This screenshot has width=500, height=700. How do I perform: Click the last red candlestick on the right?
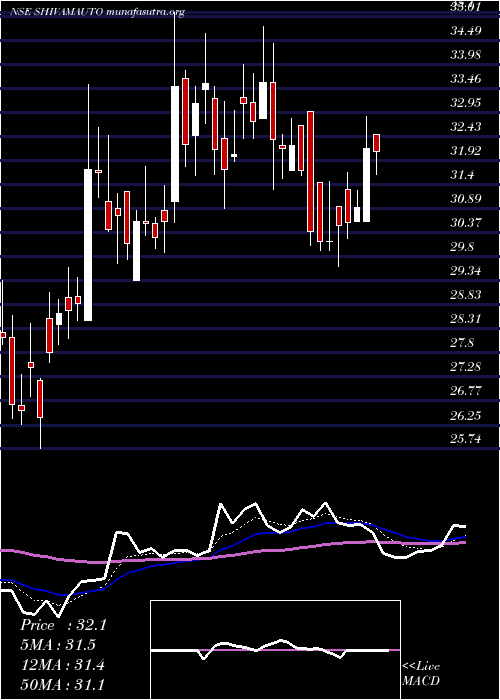pos(376,143)
